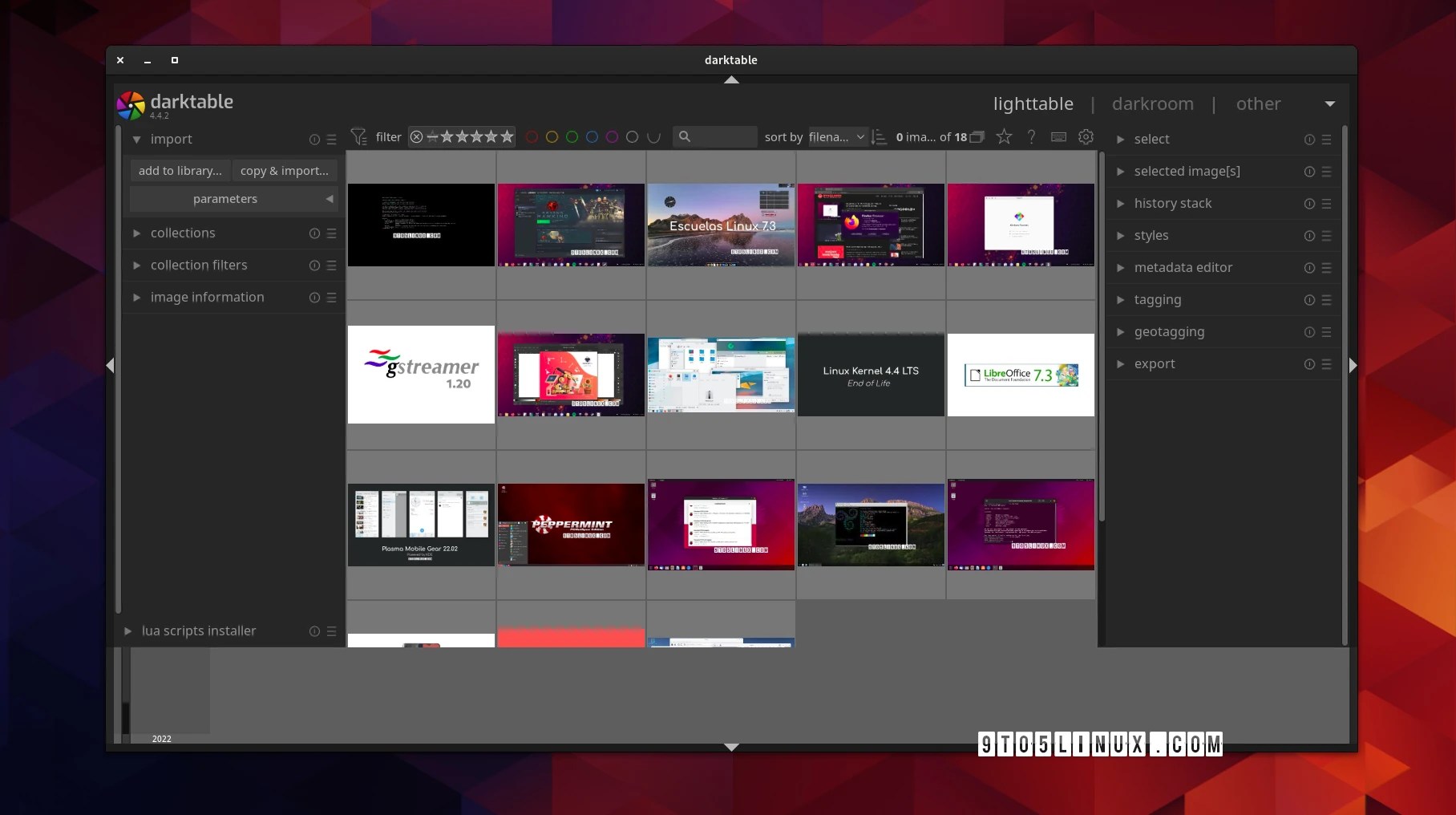Open the presets menu for the export module
The width and height of the screenshot is (1456, 815).
(1326, 363)
